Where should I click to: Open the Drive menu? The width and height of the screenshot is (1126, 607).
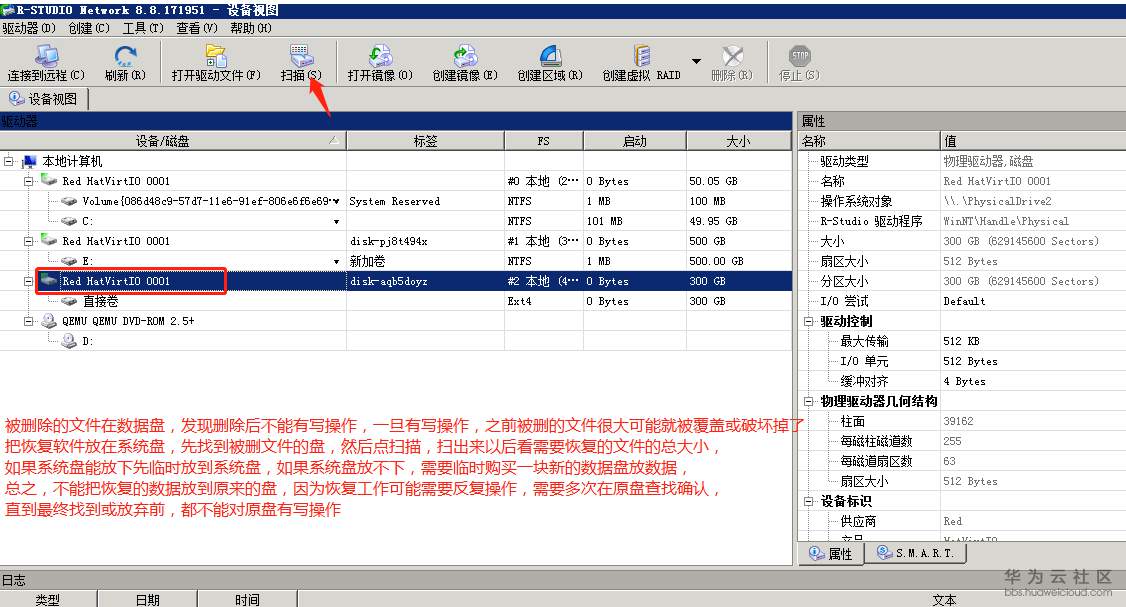(x=29, y=28)
